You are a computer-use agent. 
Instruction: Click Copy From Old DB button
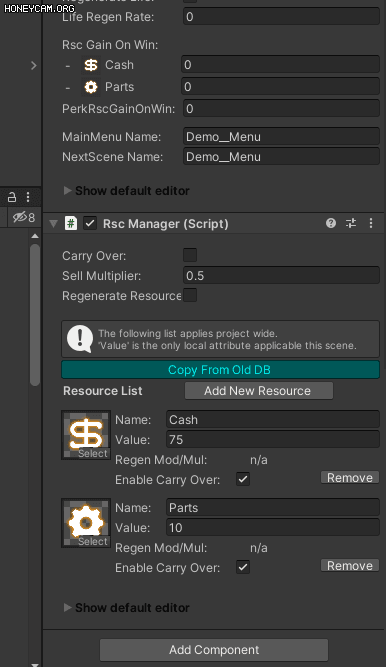220,370
